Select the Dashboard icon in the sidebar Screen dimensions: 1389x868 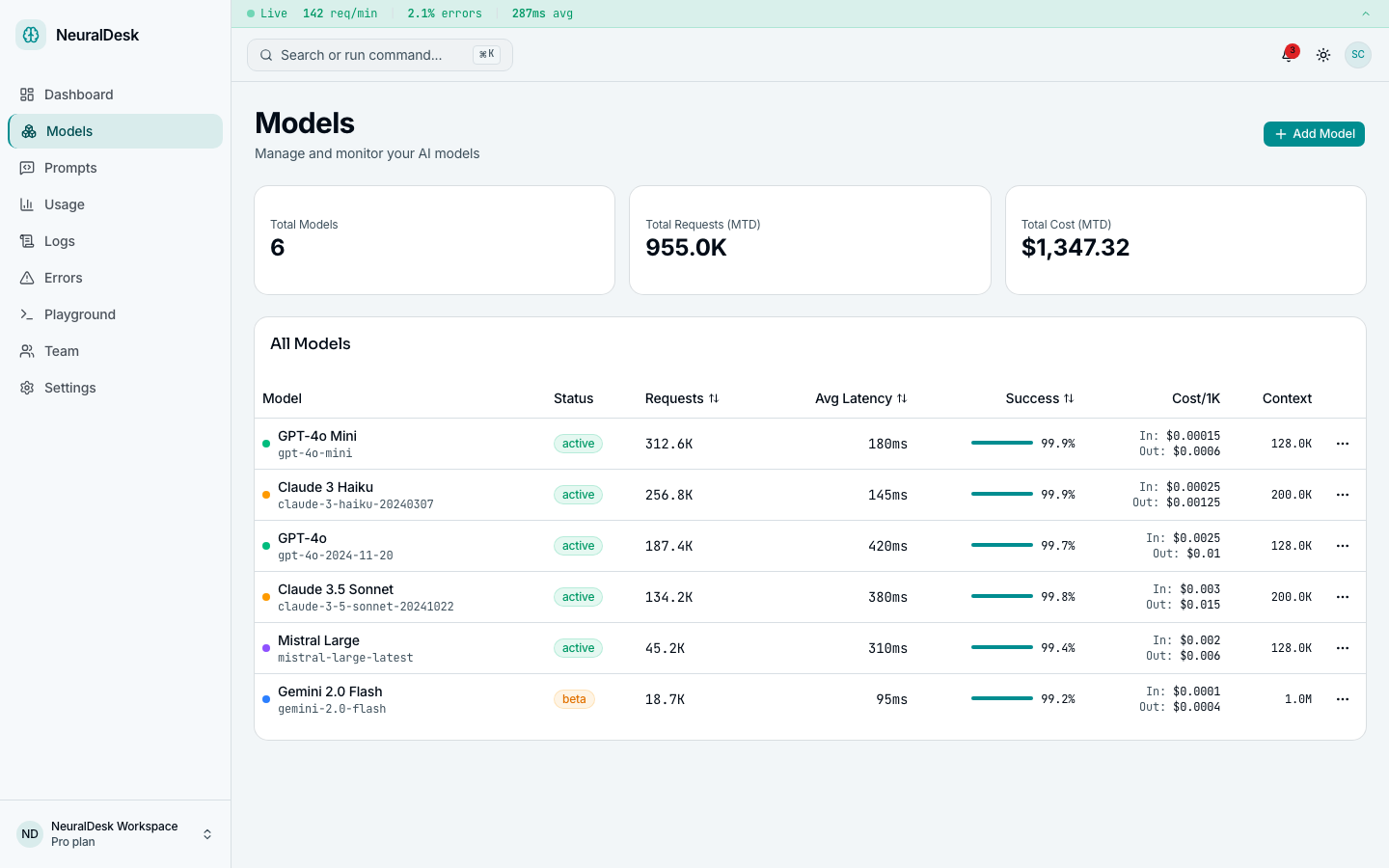pos(28,95)
